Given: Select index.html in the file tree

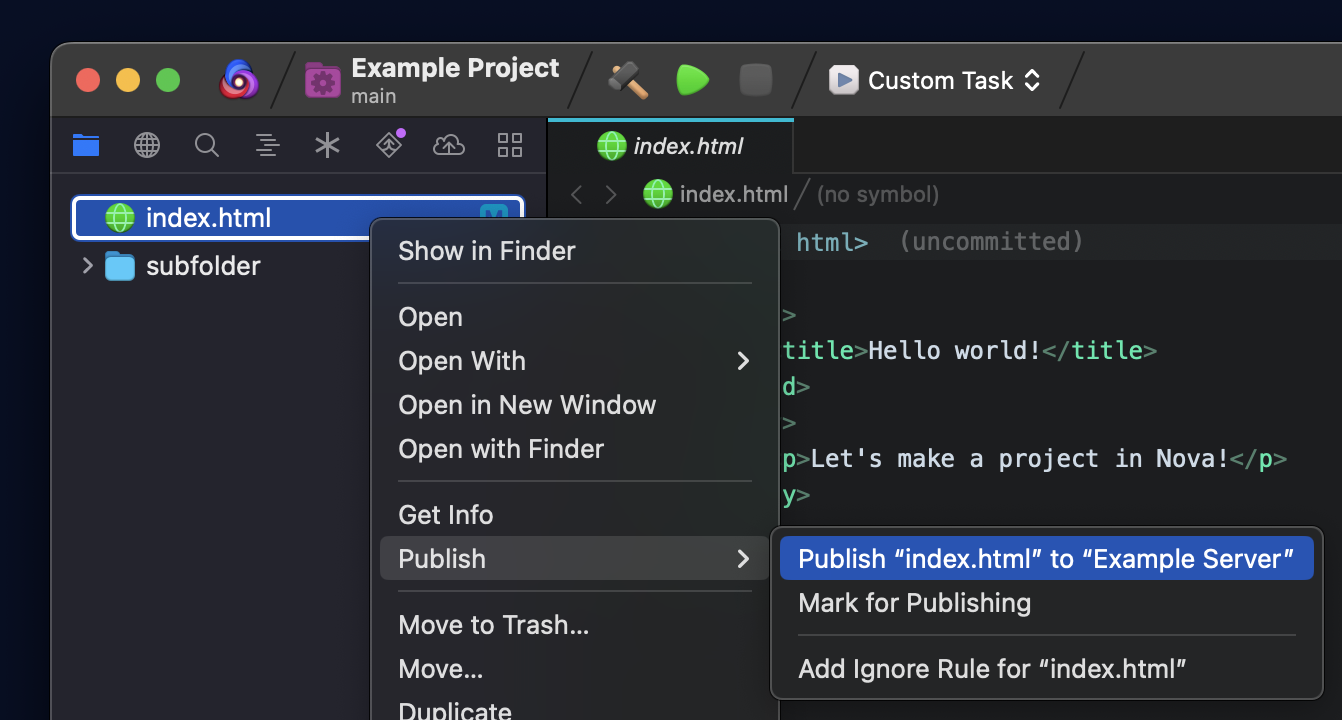Looking at the screenshot, I should pos(297,217).
